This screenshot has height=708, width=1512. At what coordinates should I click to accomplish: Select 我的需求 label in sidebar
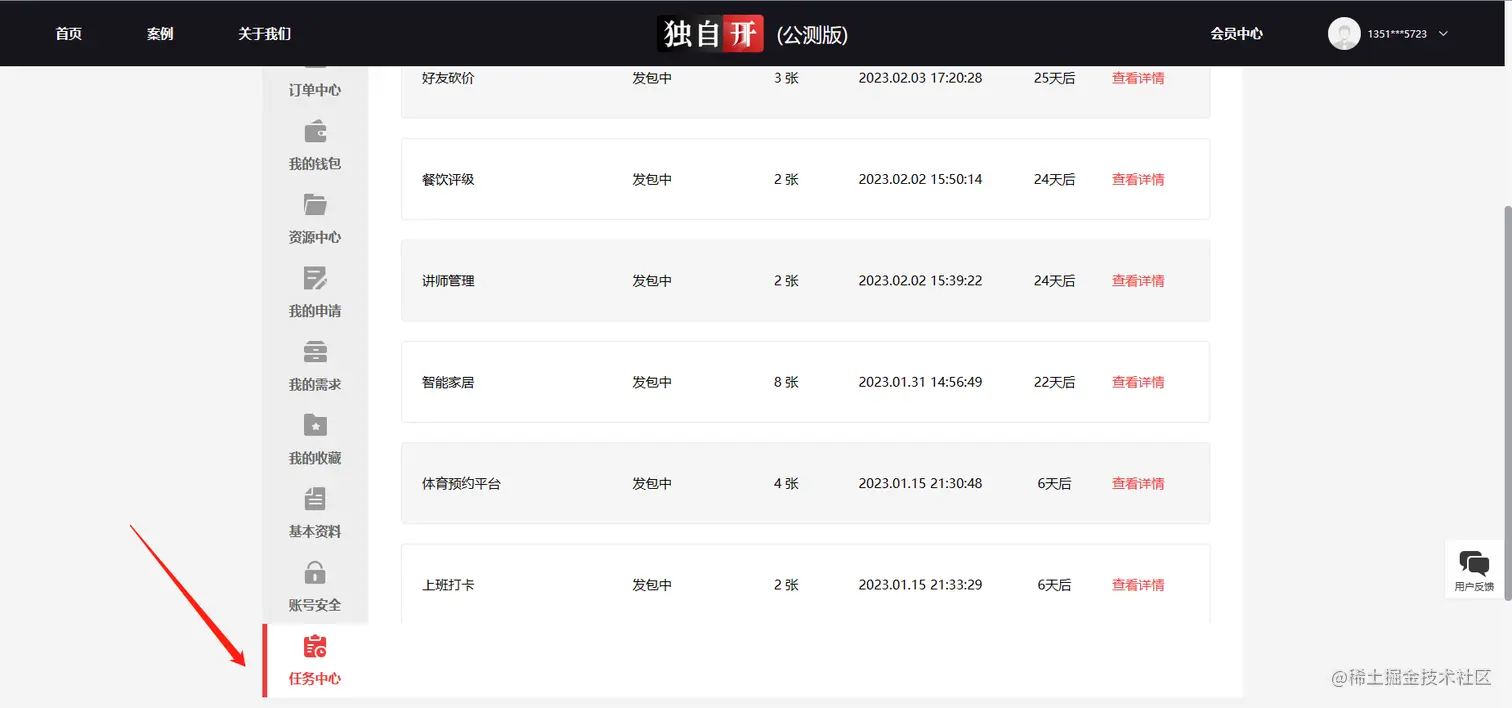(315, 384)
